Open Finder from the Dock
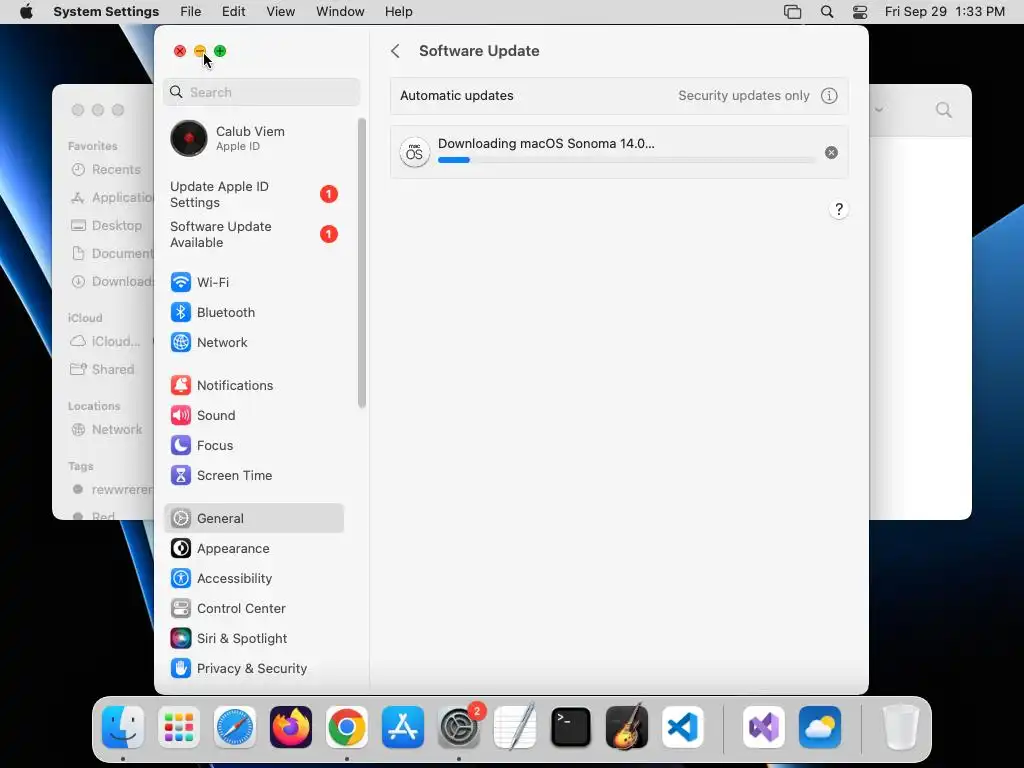The width and height of the screenshot is (1024, 768). pyautogui.click(x=123, y=727)
